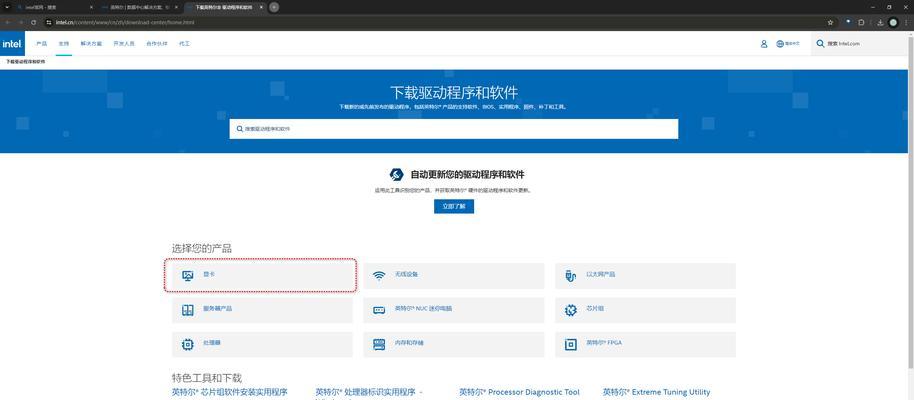Screen dimensions: 914x400
Task: Reload the current page
Action: coord(34,22)
